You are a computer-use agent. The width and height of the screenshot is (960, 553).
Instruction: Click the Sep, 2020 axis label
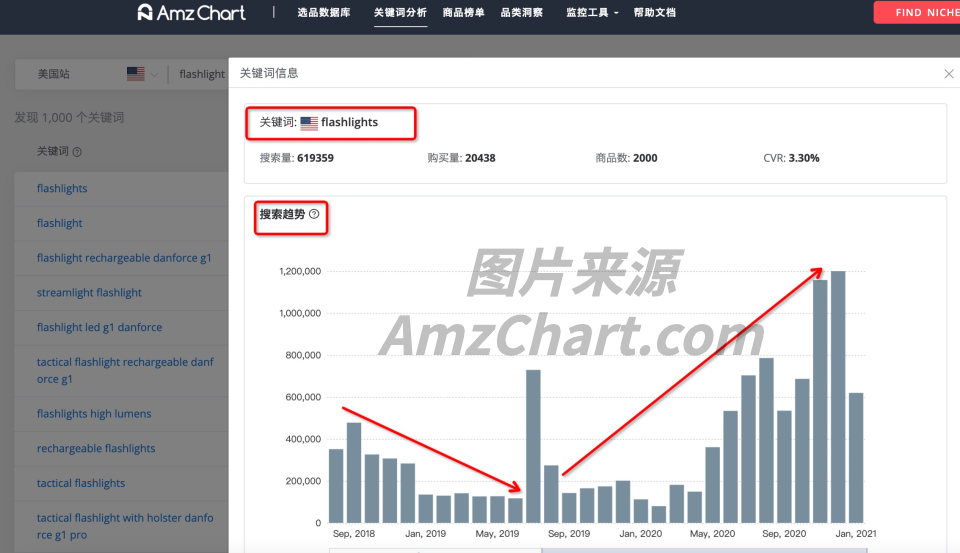[784, 533]
